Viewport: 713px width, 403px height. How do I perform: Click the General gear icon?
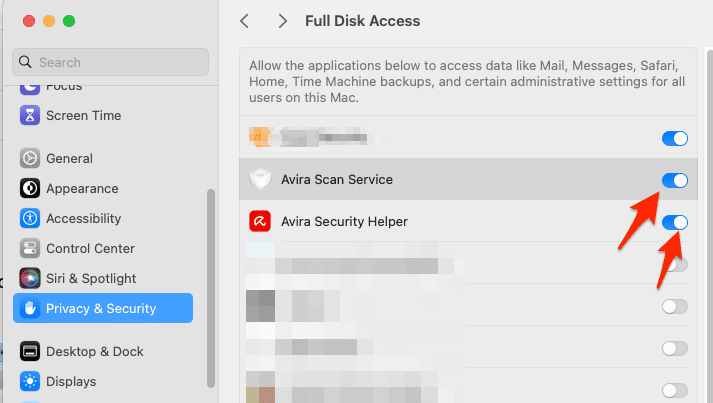click(30, 158)
